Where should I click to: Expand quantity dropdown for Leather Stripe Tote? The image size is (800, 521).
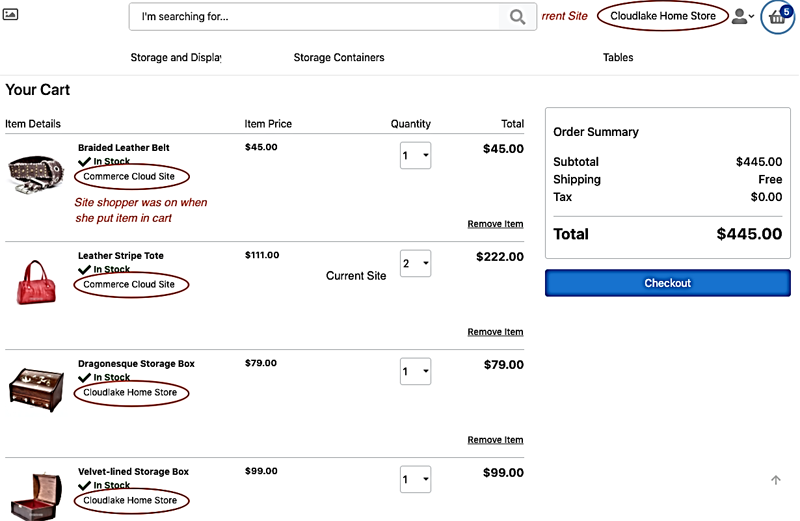point(416,264)
